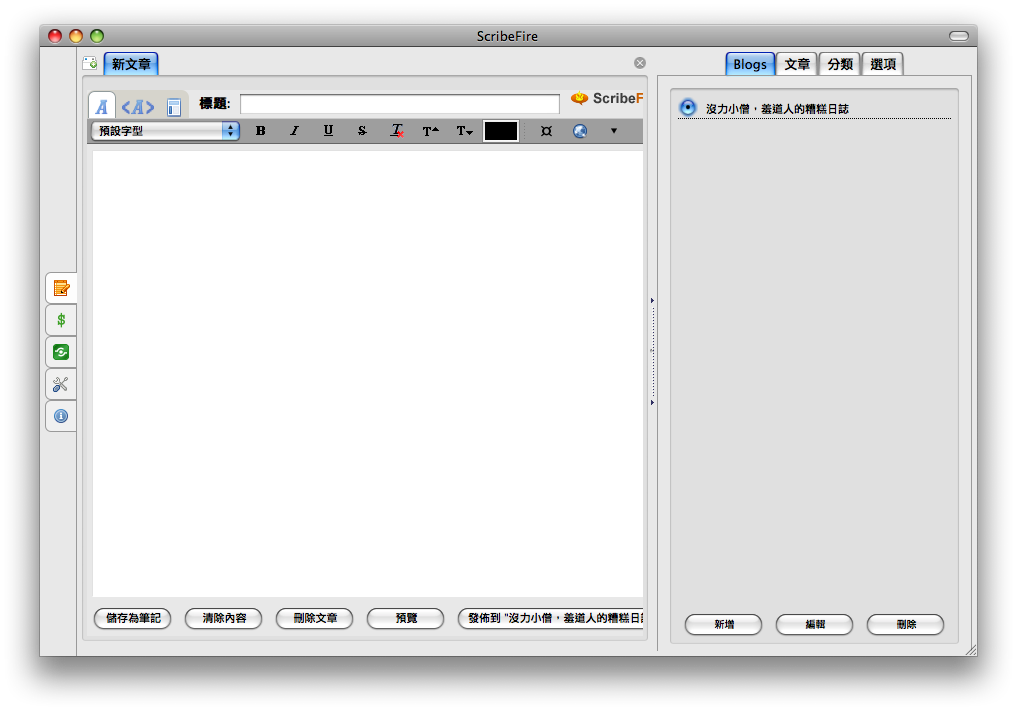
Task: Toggle underline formatting
Action: 328,130
